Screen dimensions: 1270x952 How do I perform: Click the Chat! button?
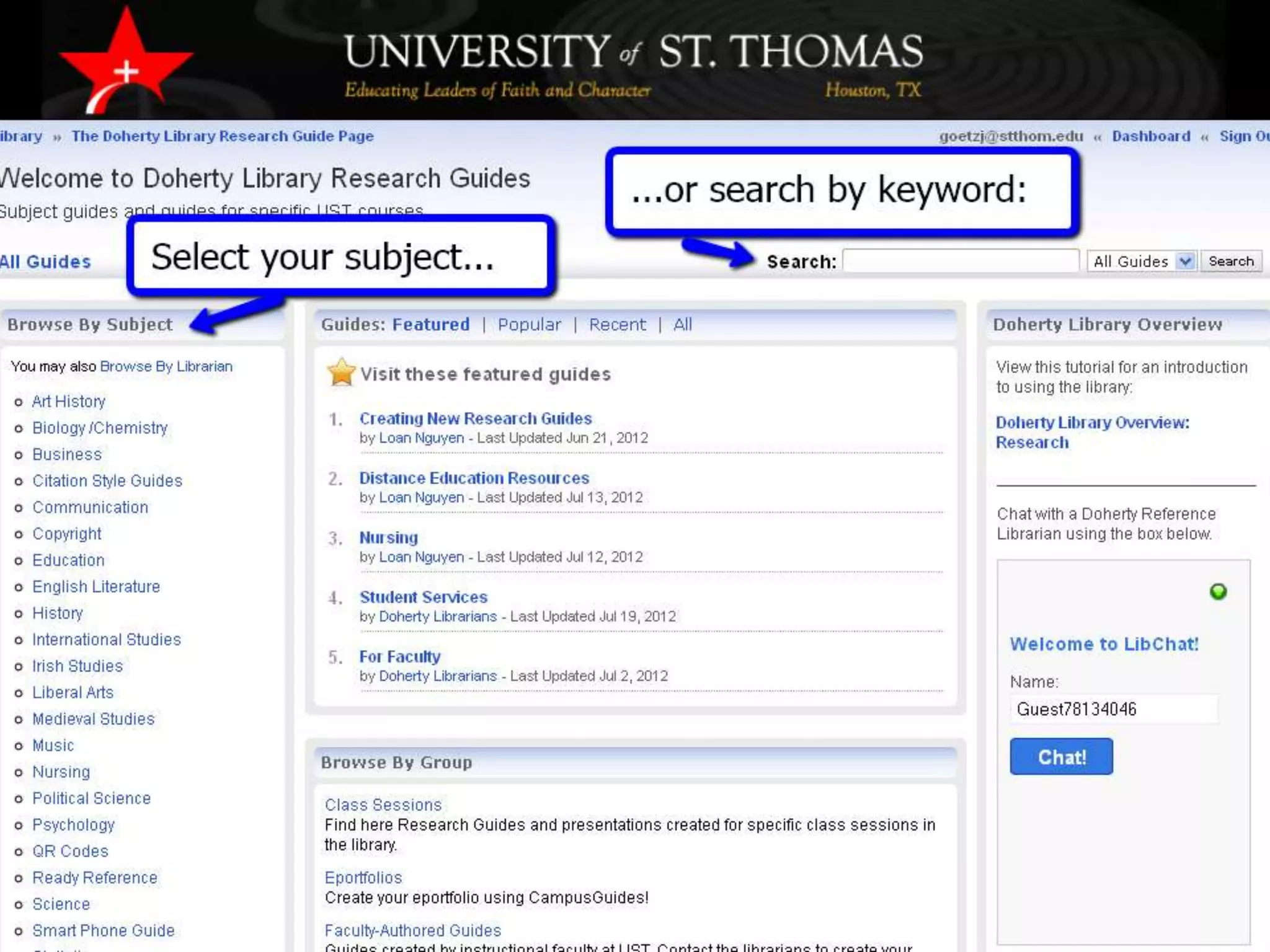[x=1061, y=757]
